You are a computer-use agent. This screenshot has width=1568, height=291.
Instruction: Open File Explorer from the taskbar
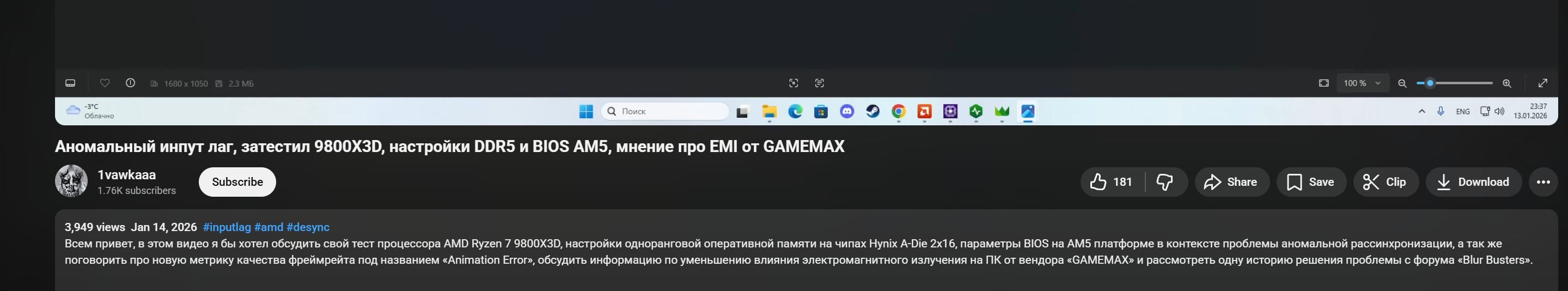[770, 111]
